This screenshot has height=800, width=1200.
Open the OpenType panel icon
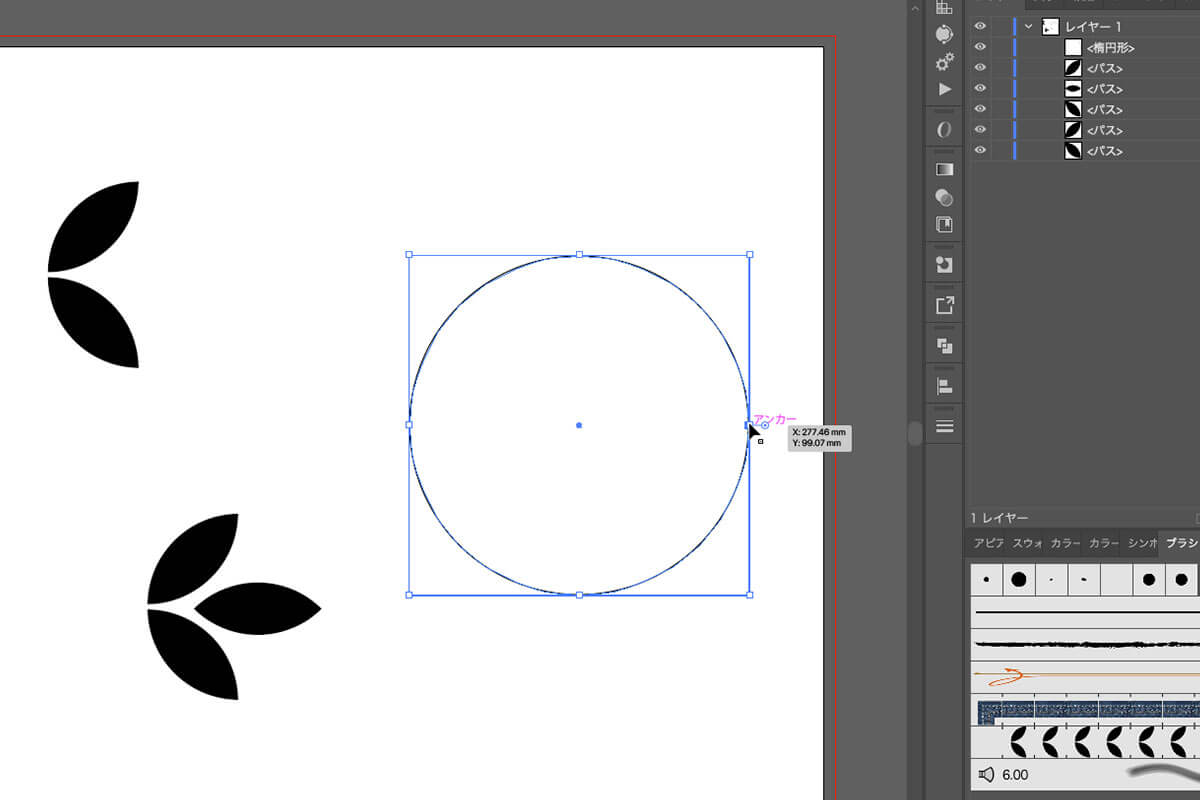coord(944,130)
